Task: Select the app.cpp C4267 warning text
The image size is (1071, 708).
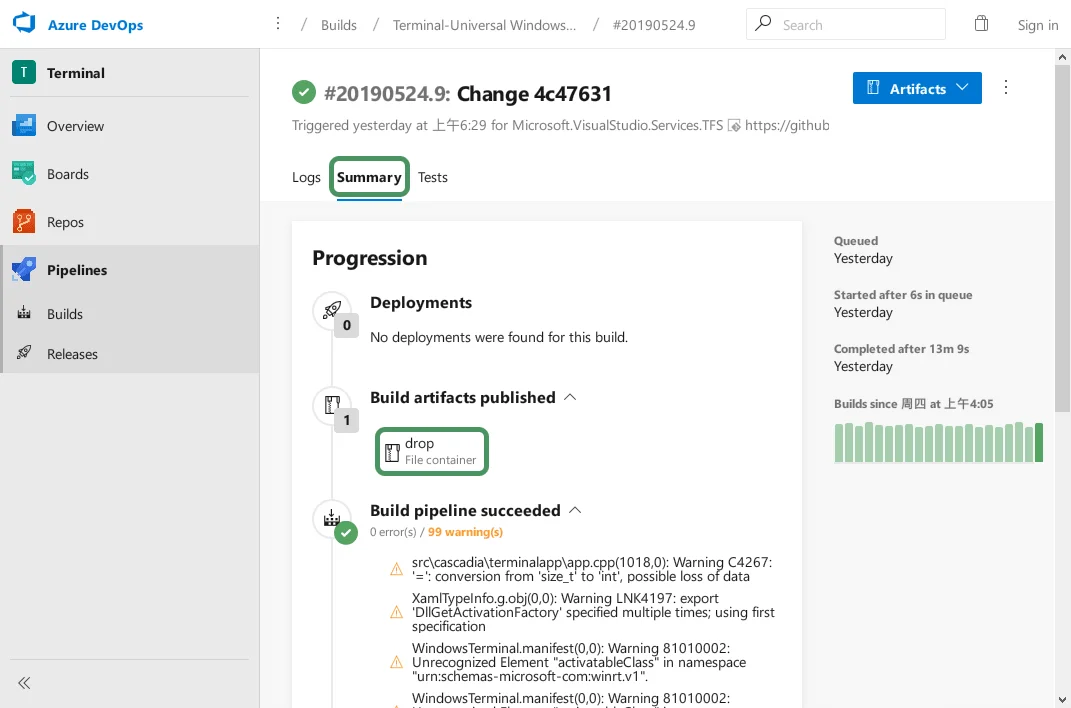Action: coord(592,569)
